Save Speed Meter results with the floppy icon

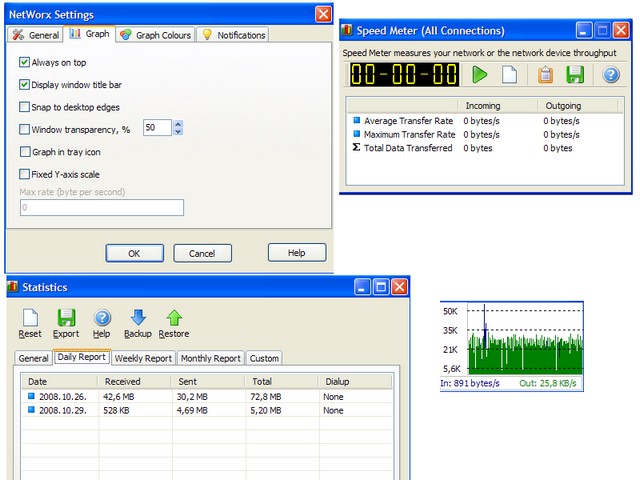point(575,75)
